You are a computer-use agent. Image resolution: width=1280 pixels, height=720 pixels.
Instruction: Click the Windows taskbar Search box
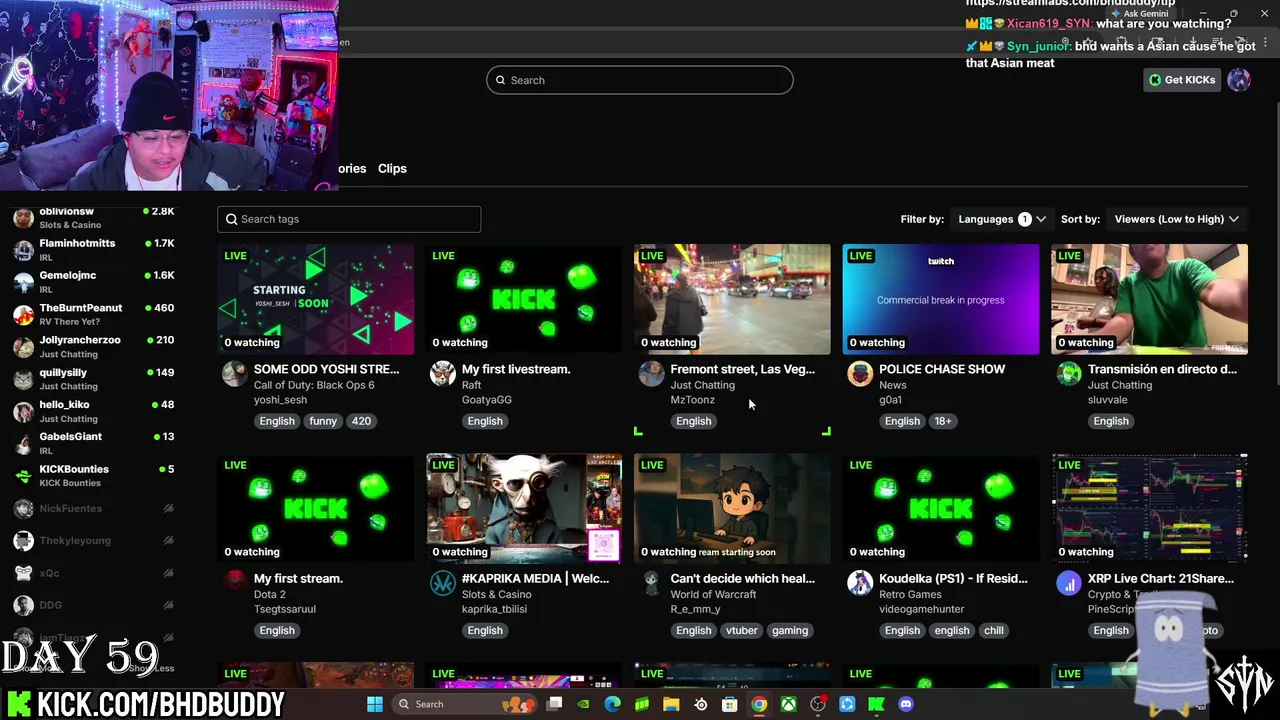tap(465, 704)
